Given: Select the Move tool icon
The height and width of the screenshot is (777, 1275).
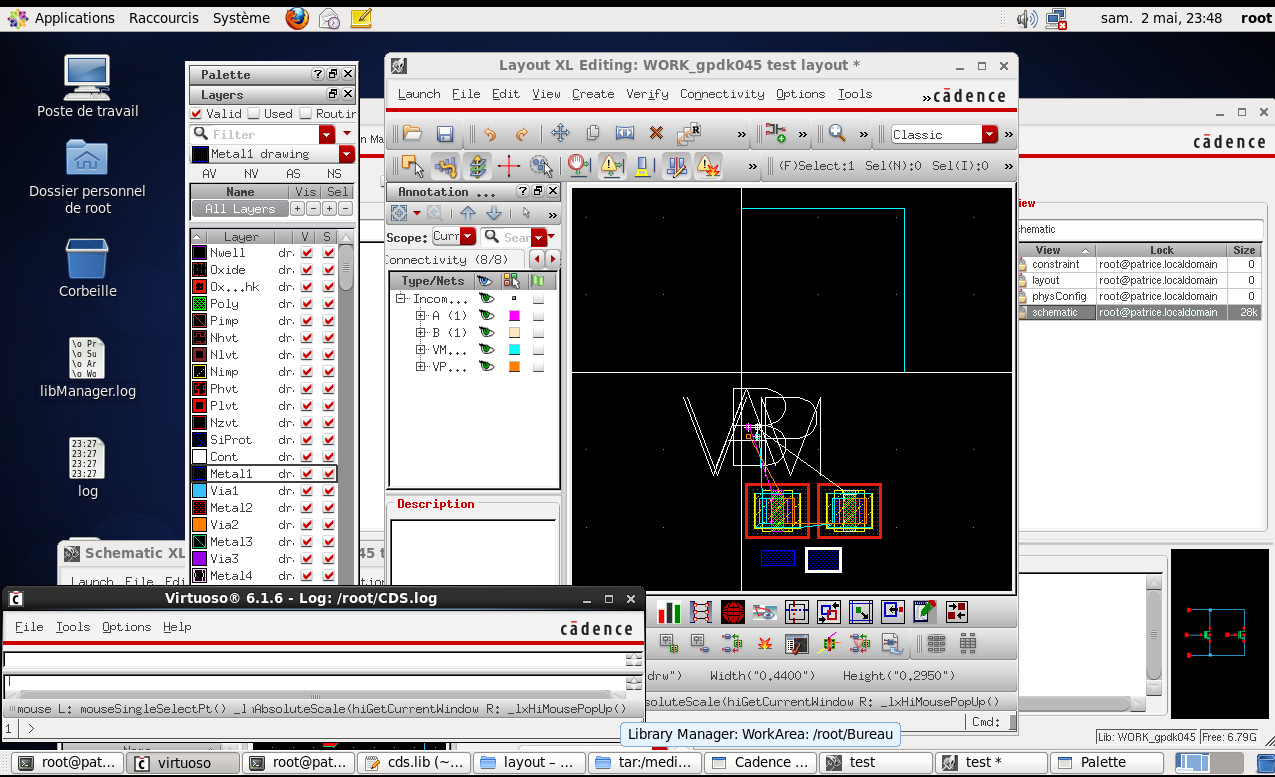Looking at the screenshot, I should [560, 134].
